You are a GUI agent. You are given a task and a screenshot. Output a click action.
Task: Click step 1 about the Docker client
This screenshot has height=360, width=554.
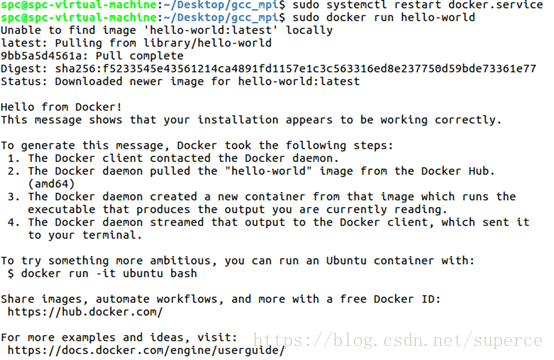pos(173,158)
